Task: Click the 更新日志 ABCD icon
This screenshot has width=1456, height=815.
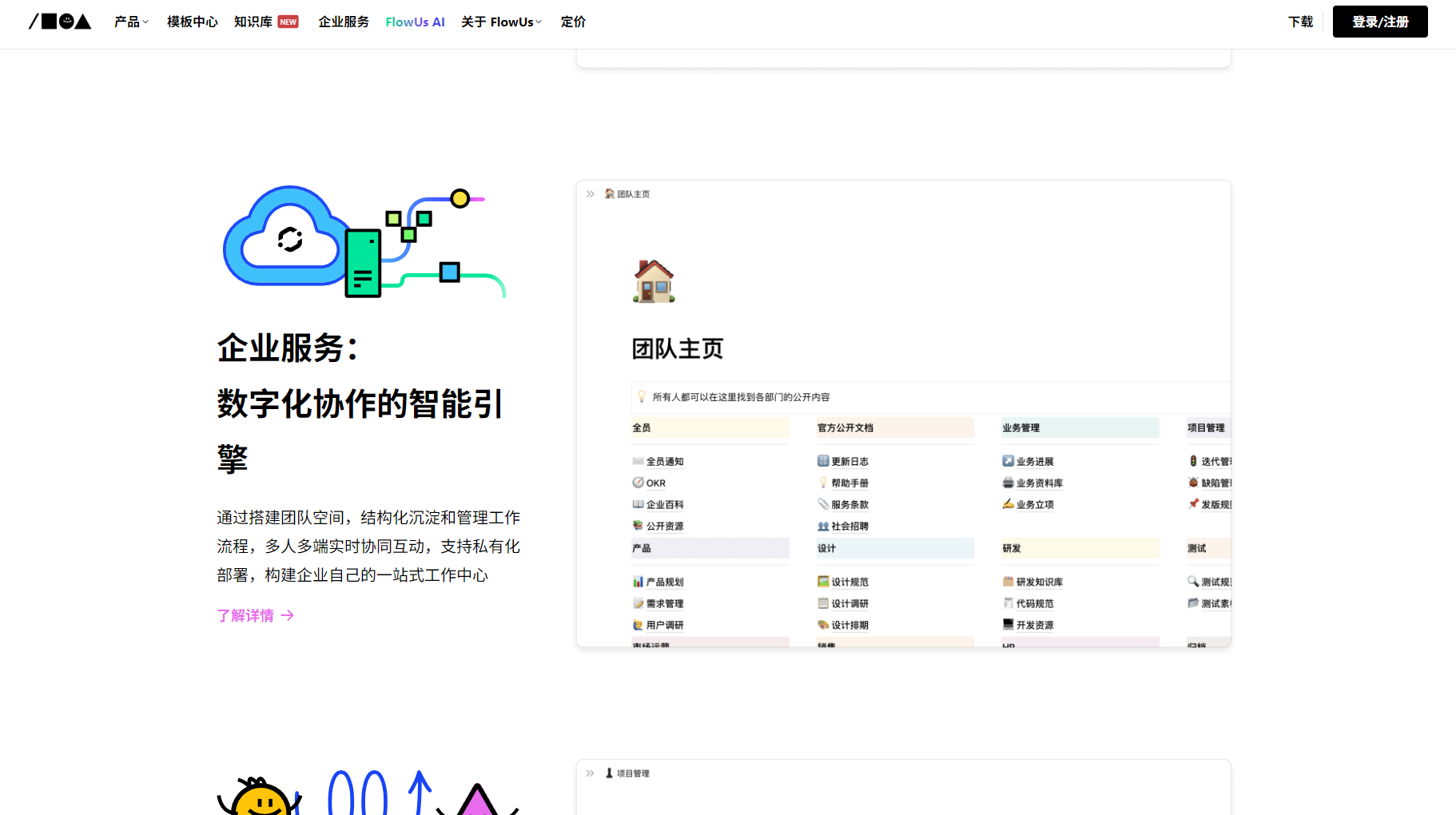Action: pyautogui.click(x=821, y=461)
